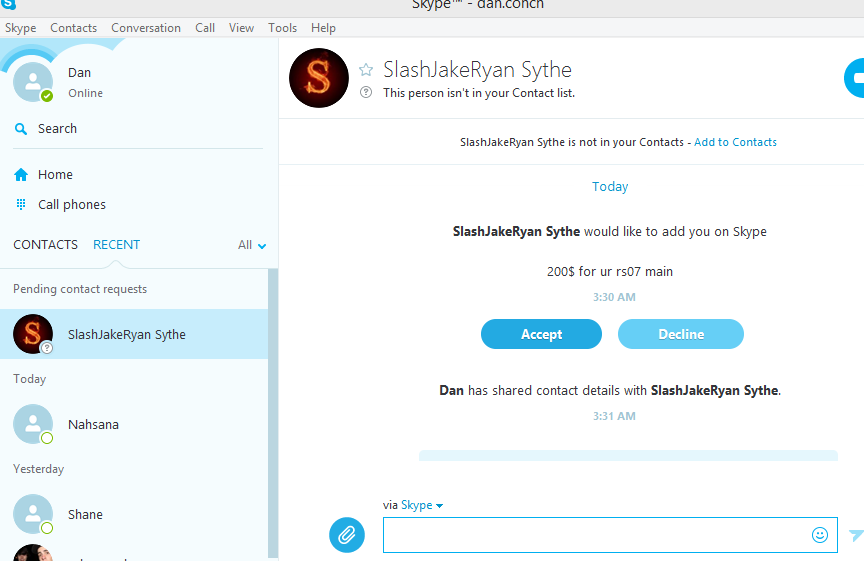Viewport: 864px width, 561px height.
Task: Click the contact list scrollbar
Action: (273, 413)
